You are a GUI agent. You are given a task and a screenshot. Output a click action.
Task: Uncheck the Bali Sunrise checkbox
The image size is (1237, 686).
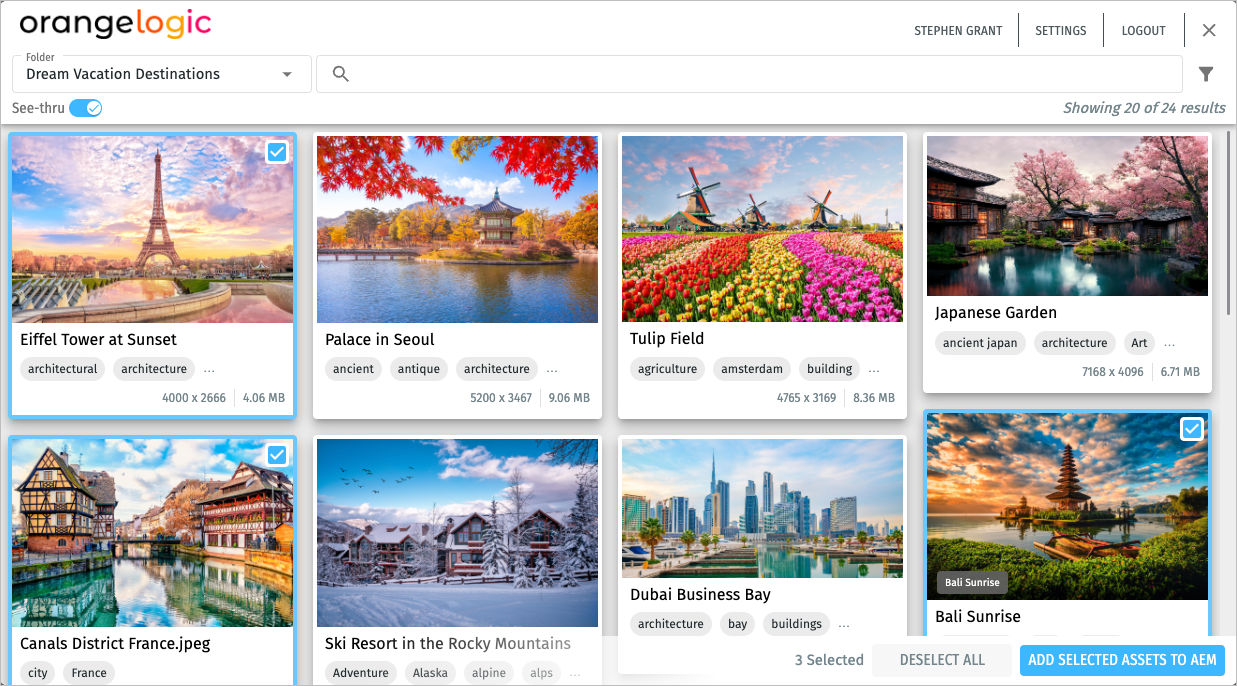click(1192, 429)
